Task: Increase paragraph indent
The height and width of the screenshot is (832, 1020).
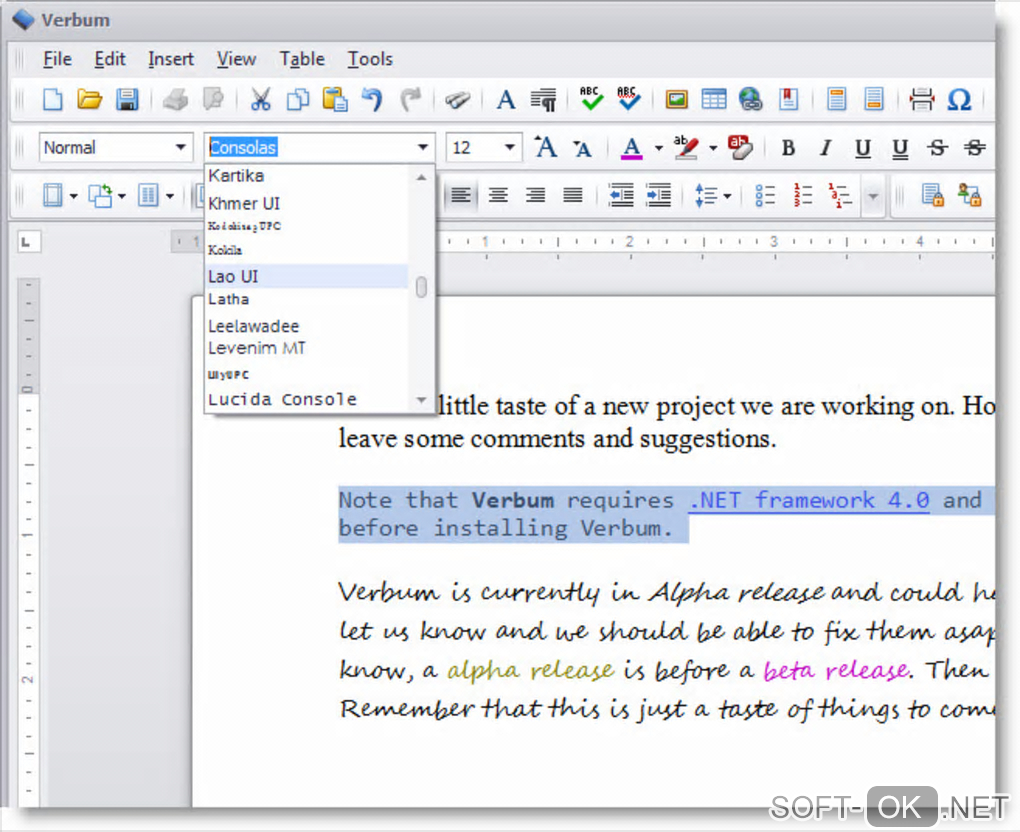Action: coord(658,195)
